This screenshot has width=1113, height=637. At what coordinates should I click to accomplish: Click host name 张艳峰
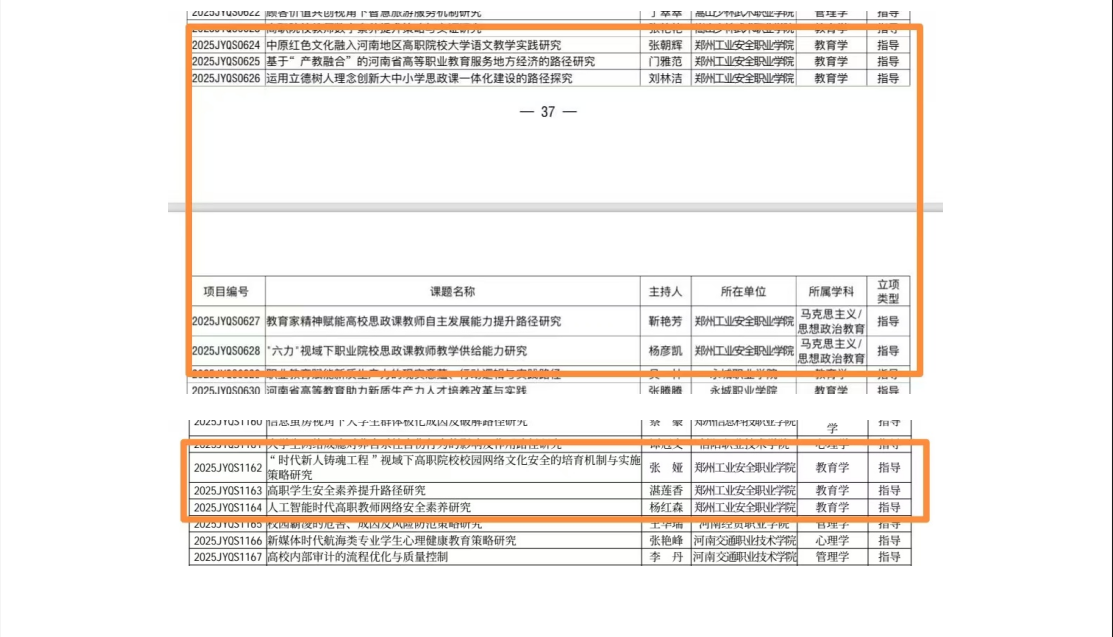click(666, 541)
